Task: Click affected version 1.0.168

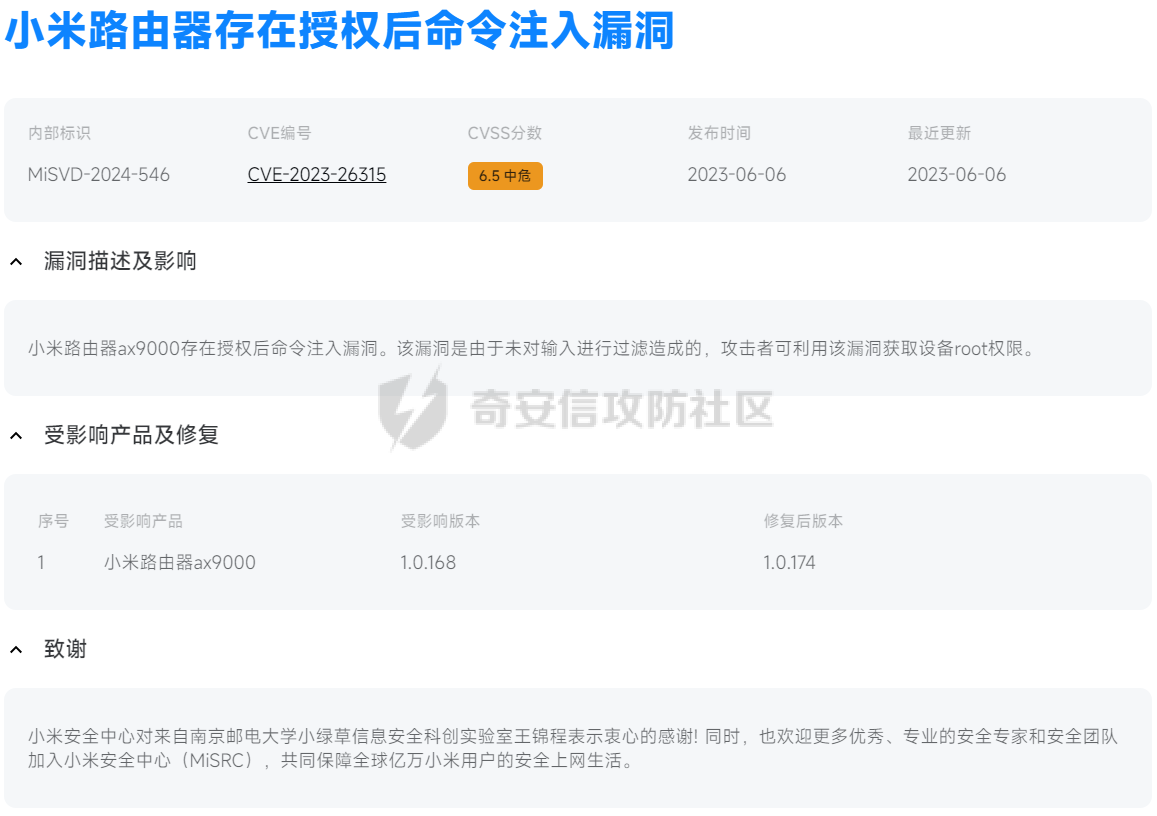Action: 428,563
